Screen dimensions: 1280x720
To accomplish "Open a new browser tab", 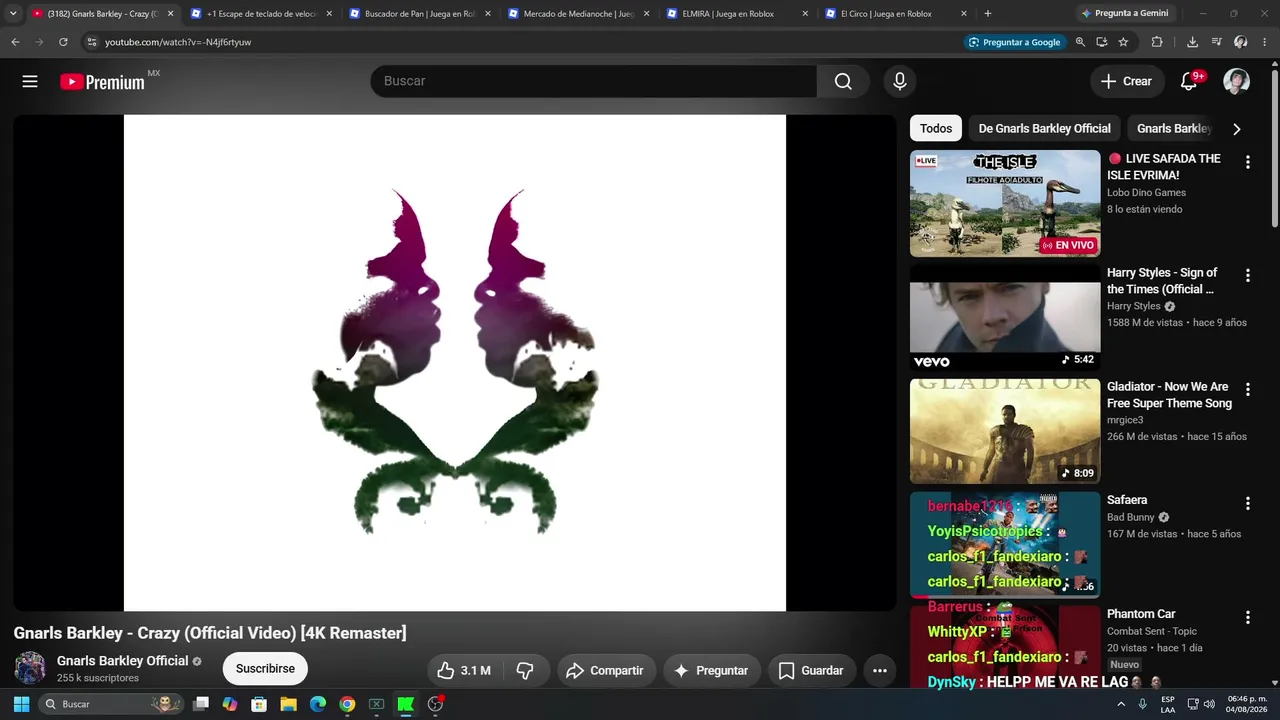I will pos(988,14).
